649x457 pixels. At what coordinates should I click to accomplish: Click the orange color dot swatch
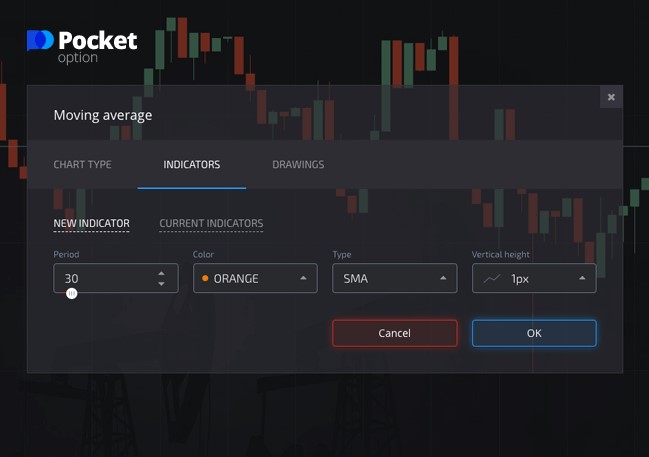(x=205, y=278)
